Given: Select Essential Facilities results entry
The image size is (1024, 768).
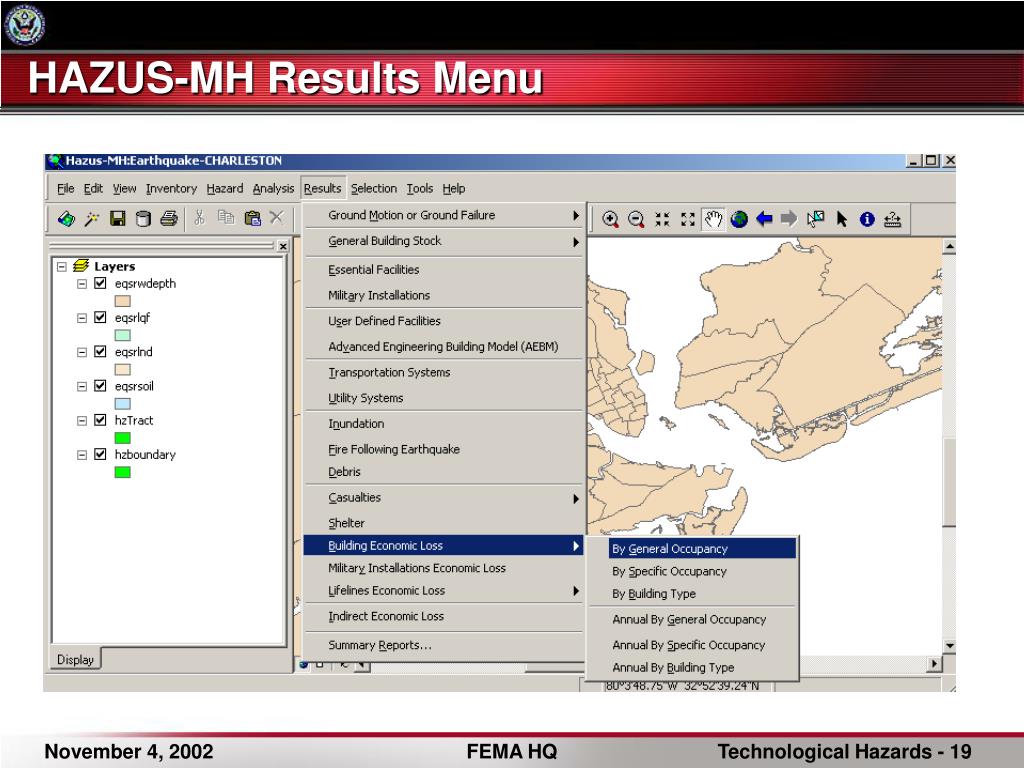Looking at the screenshot, I should (444, 270).
